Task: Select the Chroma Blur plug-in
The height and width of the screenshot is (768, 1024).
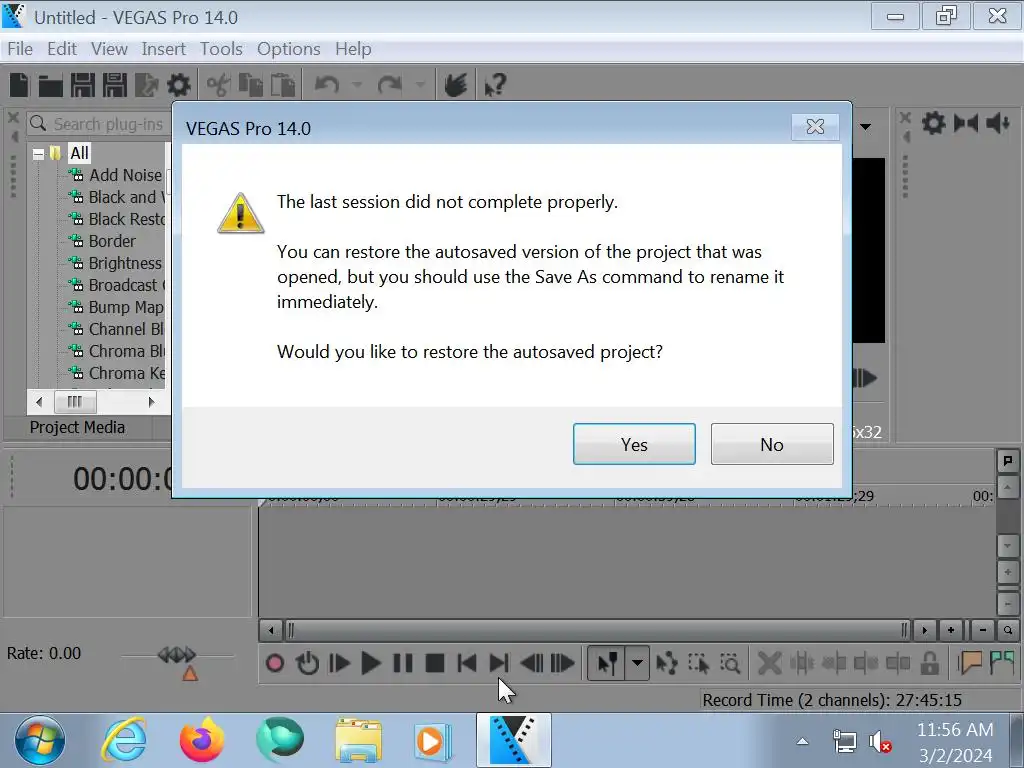Action: coord(126,351)
